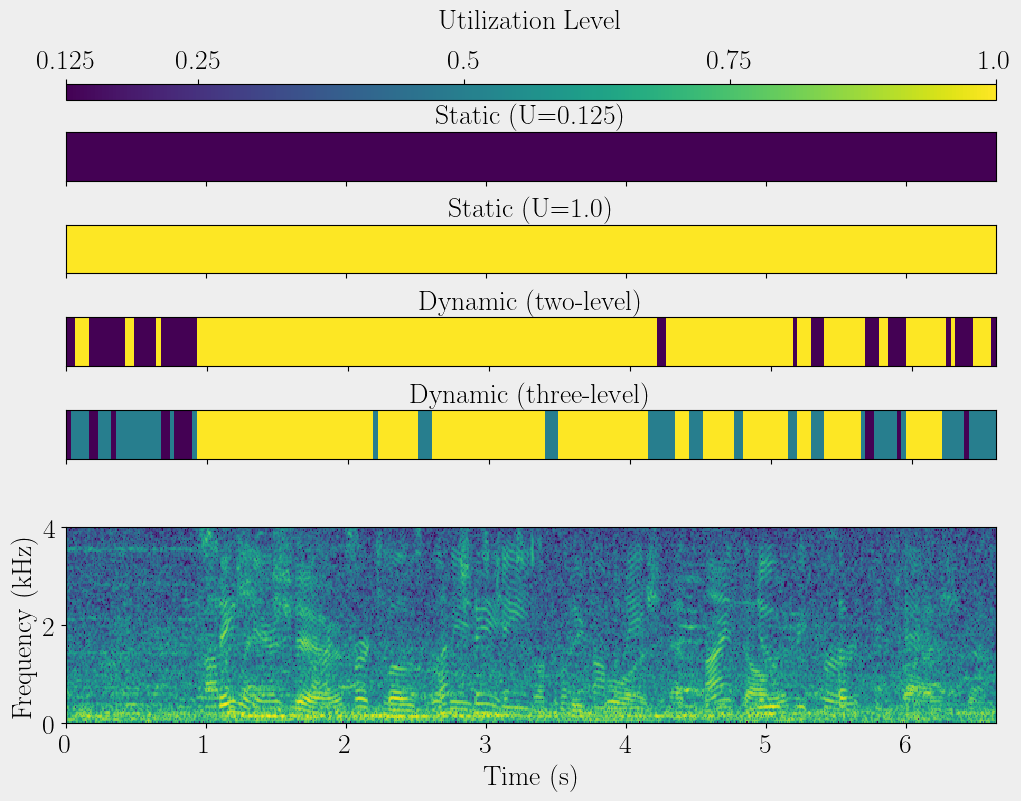Screen dimensions: 1021x801
Task: Click the solid yellow Static U=1.0 bar
Action: 531,249
